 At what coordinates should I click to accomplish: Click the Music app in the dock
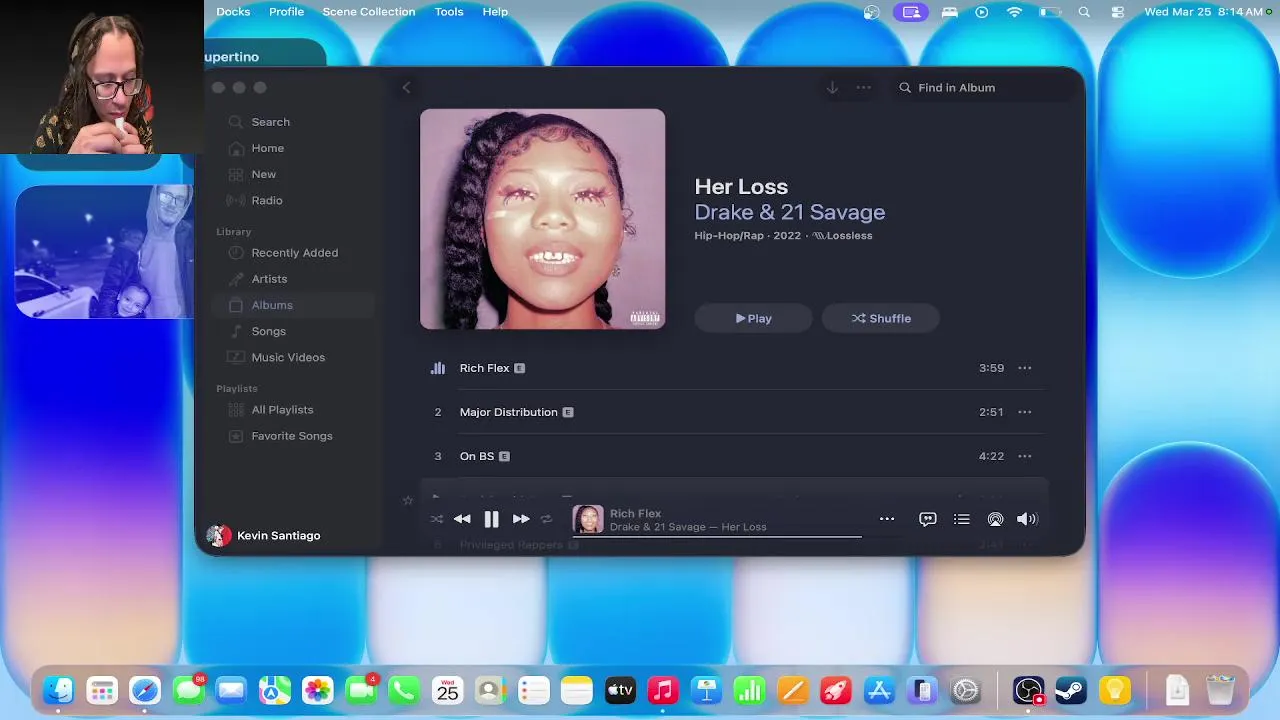(x=663, y=690)
